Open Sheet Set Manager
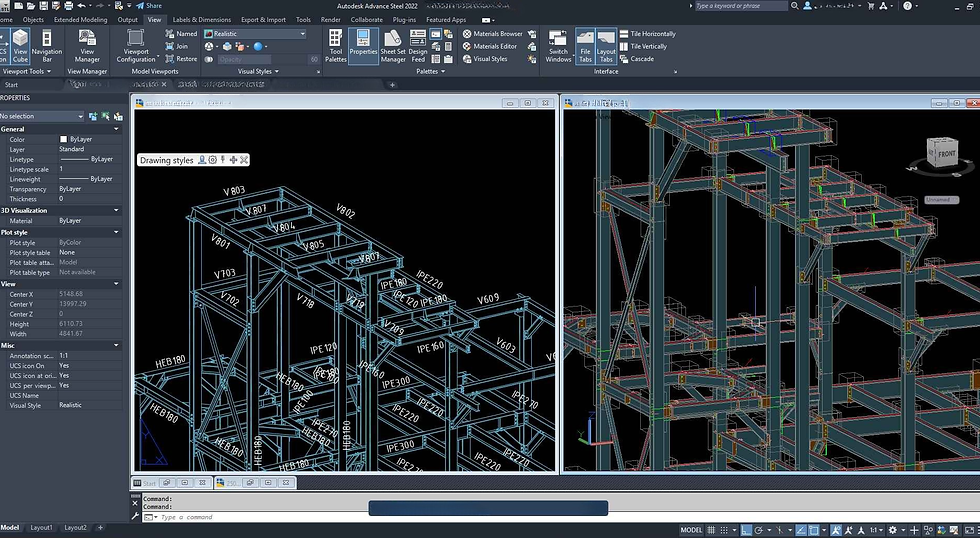 tap(392, 46)
